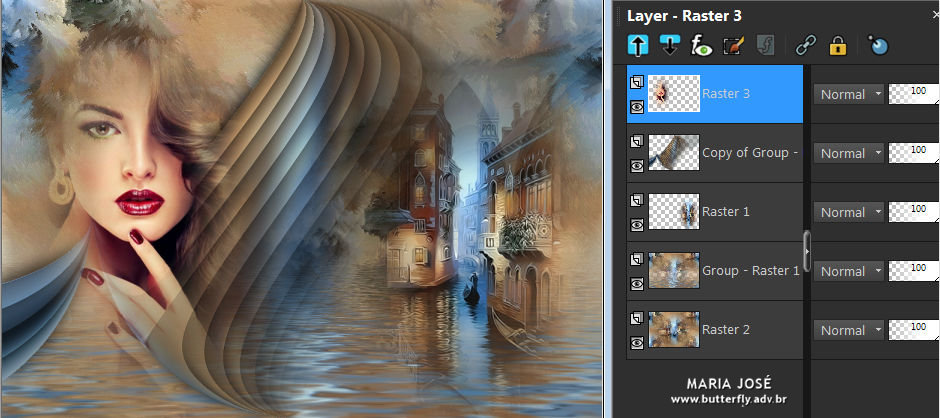Viewport: 940px width, 418px height.
Task: Open the blend mode dropdown for Raster 3
Action: coord(848,94)
